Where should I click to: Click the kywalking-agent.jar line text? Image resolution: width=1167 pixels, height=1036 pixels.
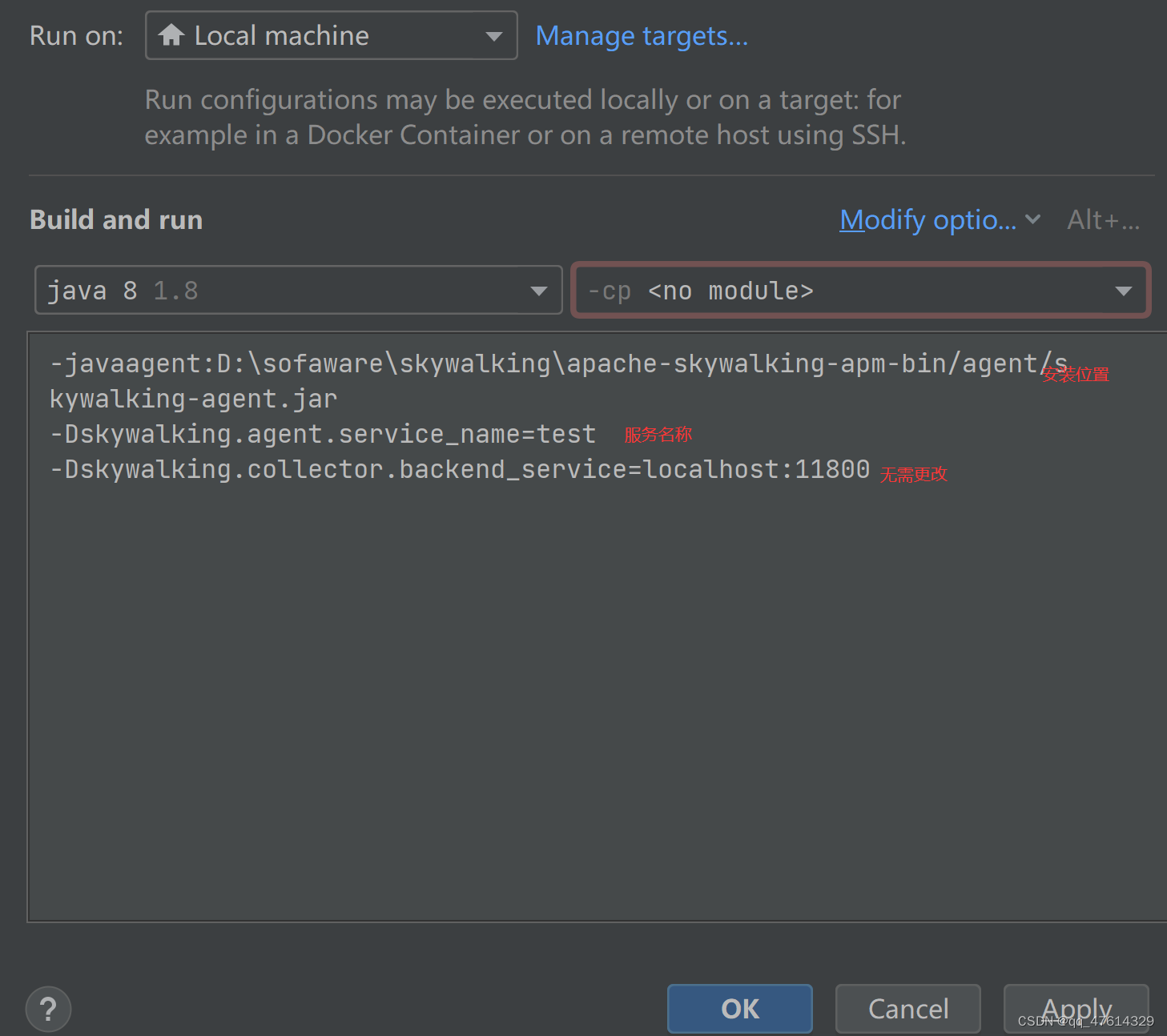(x=193, y=399)
